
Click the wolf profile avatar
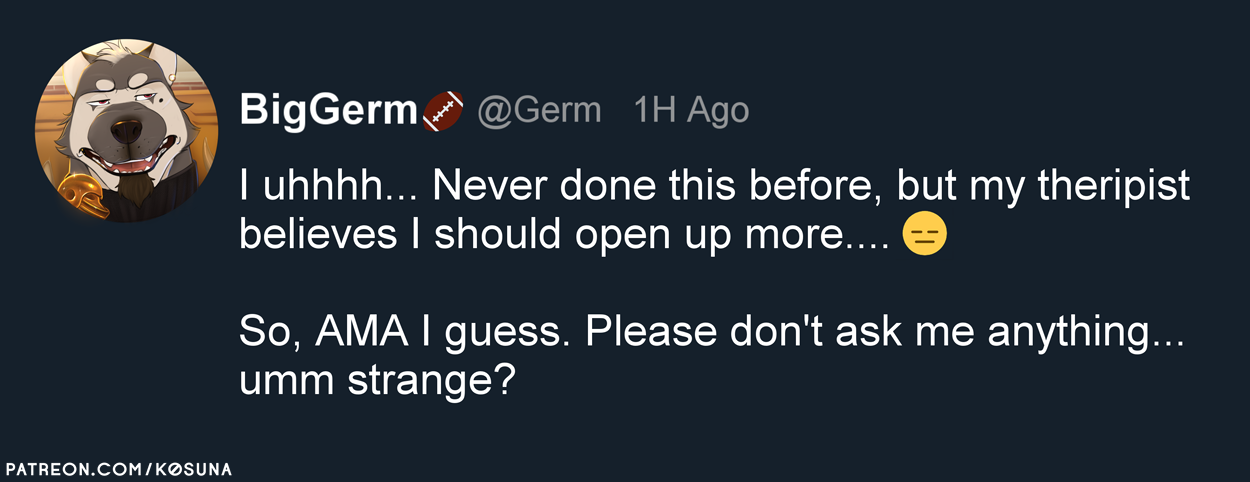click(125, 130)
